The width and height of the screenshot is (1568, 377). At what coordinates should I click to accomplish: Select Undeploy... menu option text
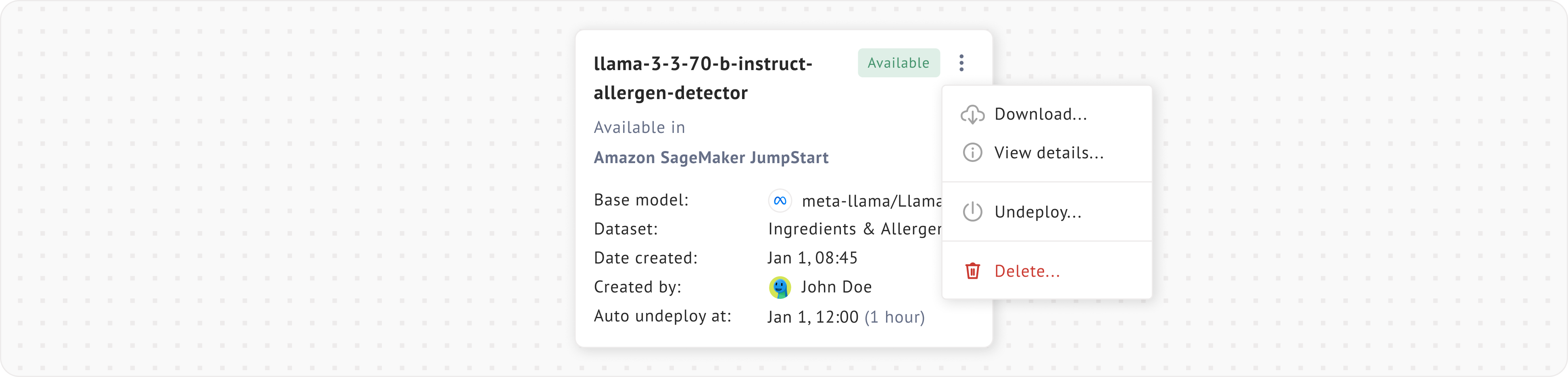click(x=1038, y=211)
